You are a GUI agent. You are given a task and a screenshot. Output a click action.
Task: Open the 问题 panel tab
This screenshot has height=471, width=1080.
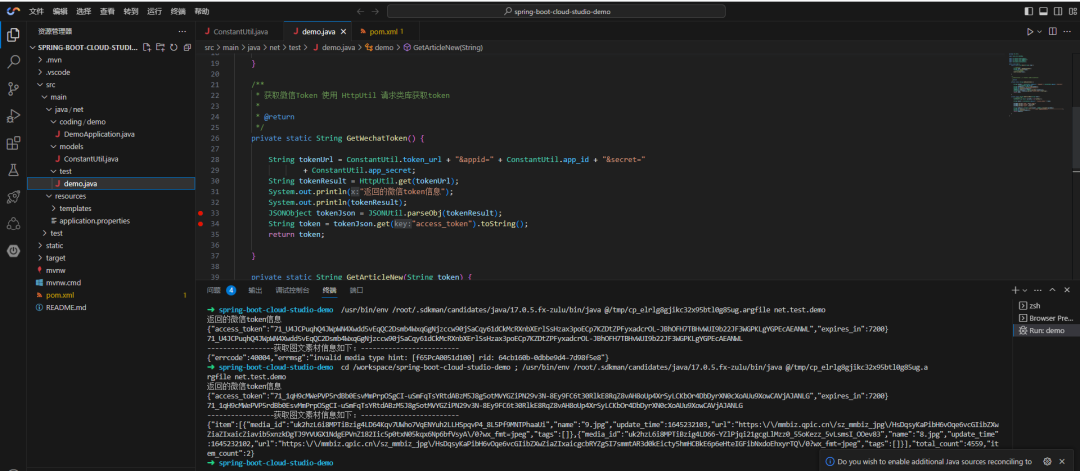coord(214,291)
